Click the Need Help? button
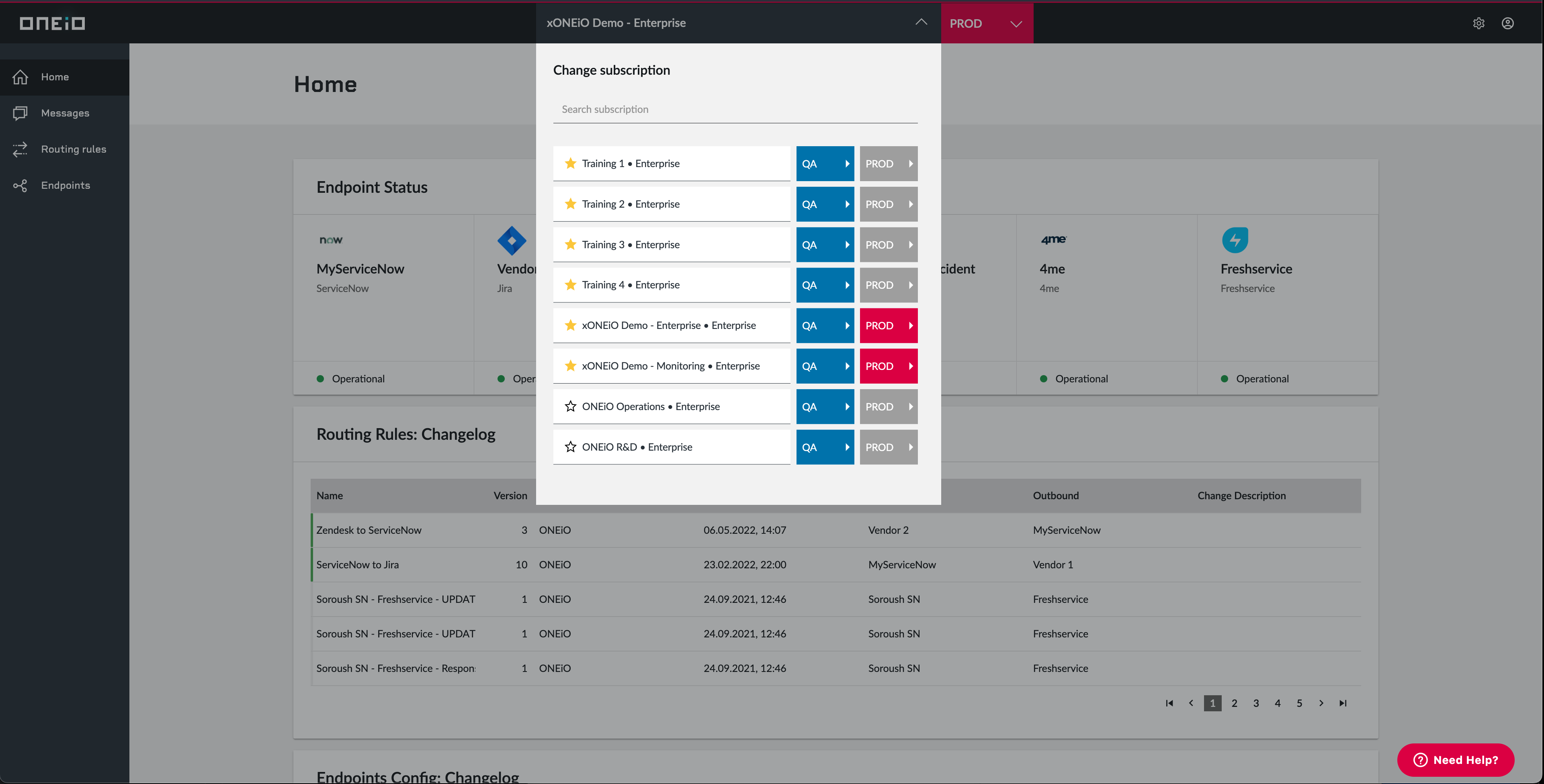This screenshot has height=784, width=1544. 1455,759
